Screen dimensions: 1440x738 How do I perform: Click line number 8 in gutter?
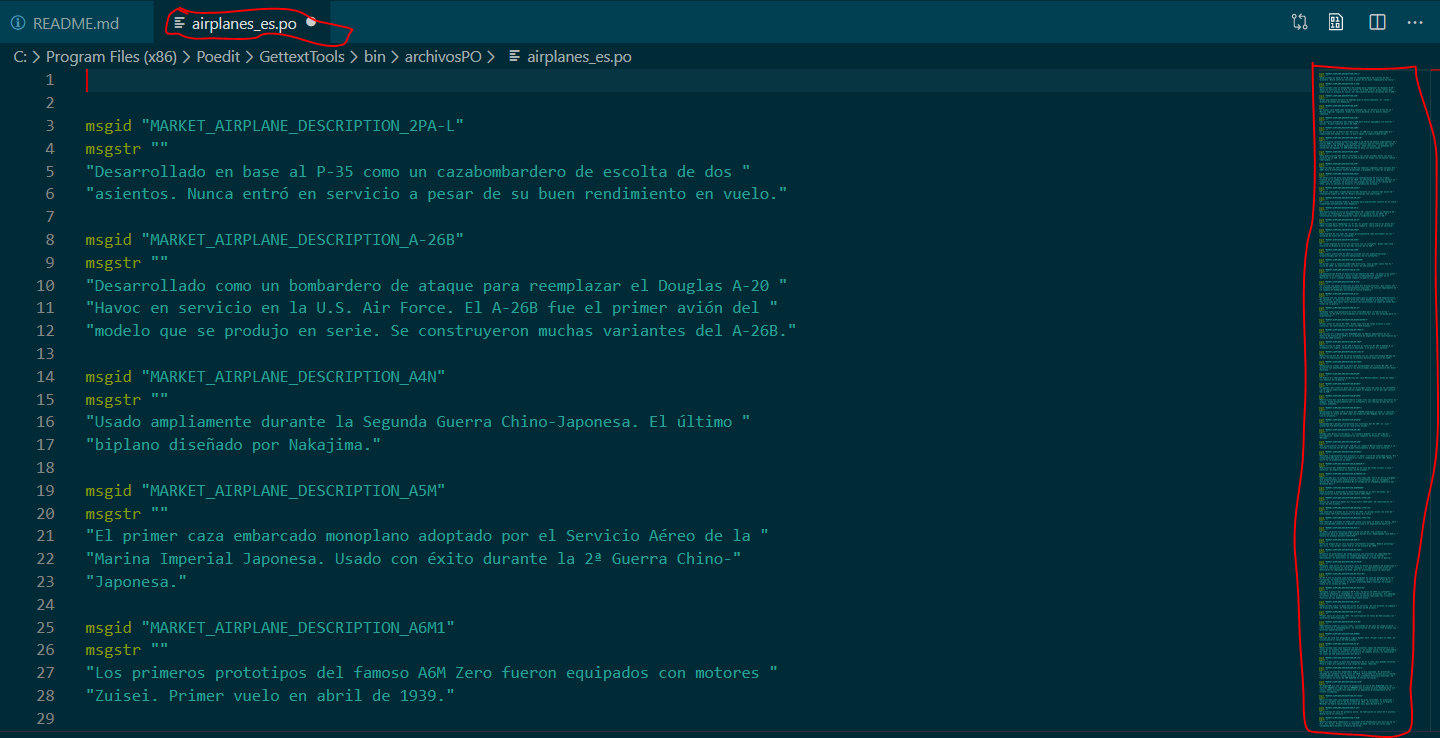[x=49, y=240]
